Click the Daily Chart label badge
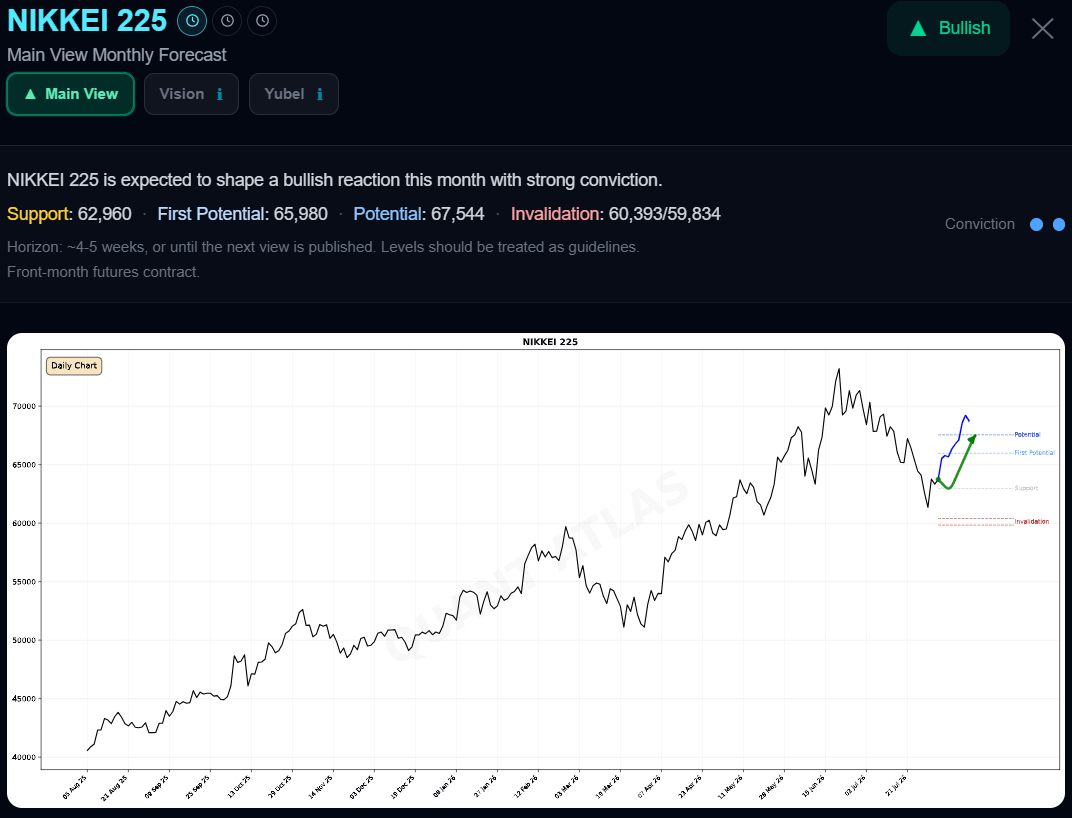 [x=74, y=366]
